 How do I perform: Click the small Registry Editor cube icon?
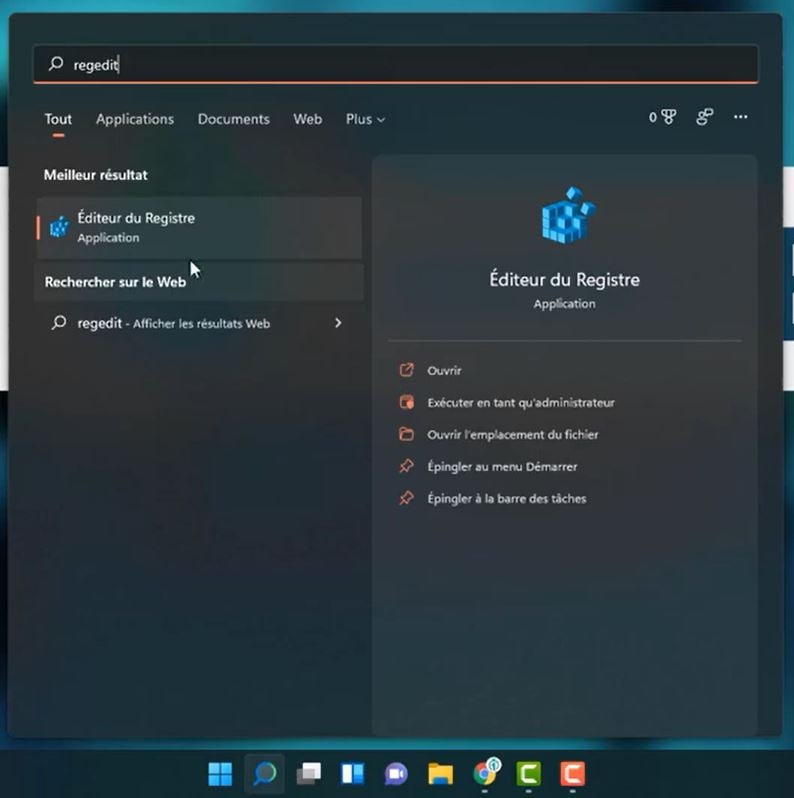tap(59, 227)
